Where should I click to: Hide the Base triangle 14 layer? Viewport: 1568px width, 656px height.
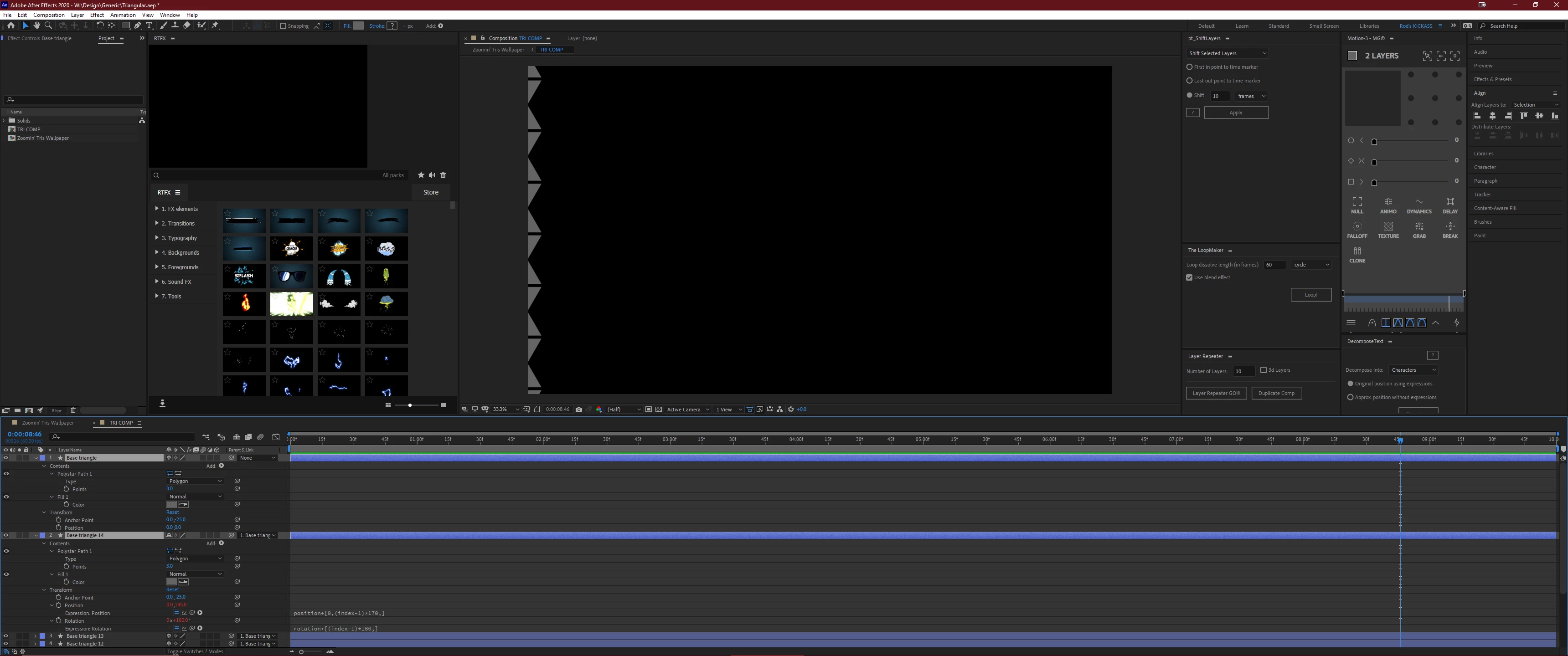[6, 536]
